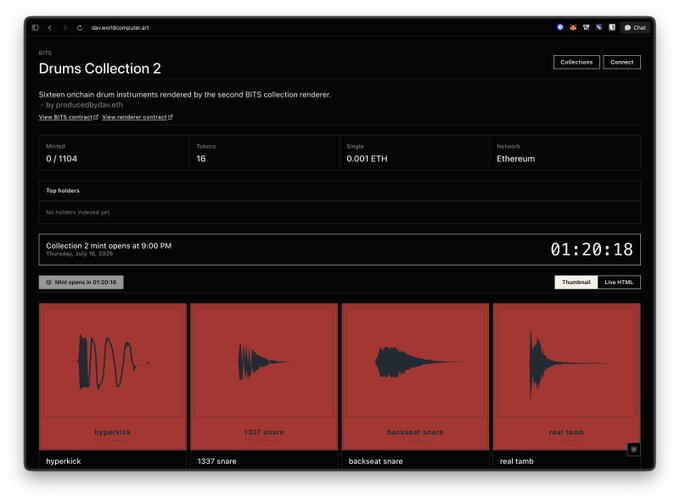The image size is (680, 503).
Task: Toggle the browser sidebar icon
Action: (35, 28)
